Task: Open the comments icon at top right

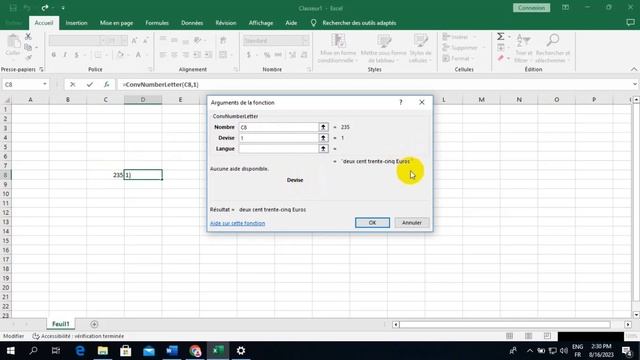Action: click(630, 23)
